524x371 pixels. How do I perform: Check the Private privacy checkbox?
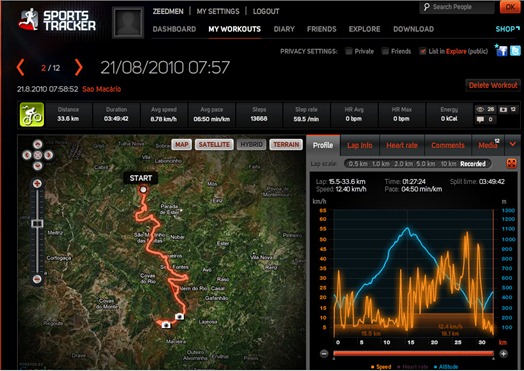pos(349,51)
